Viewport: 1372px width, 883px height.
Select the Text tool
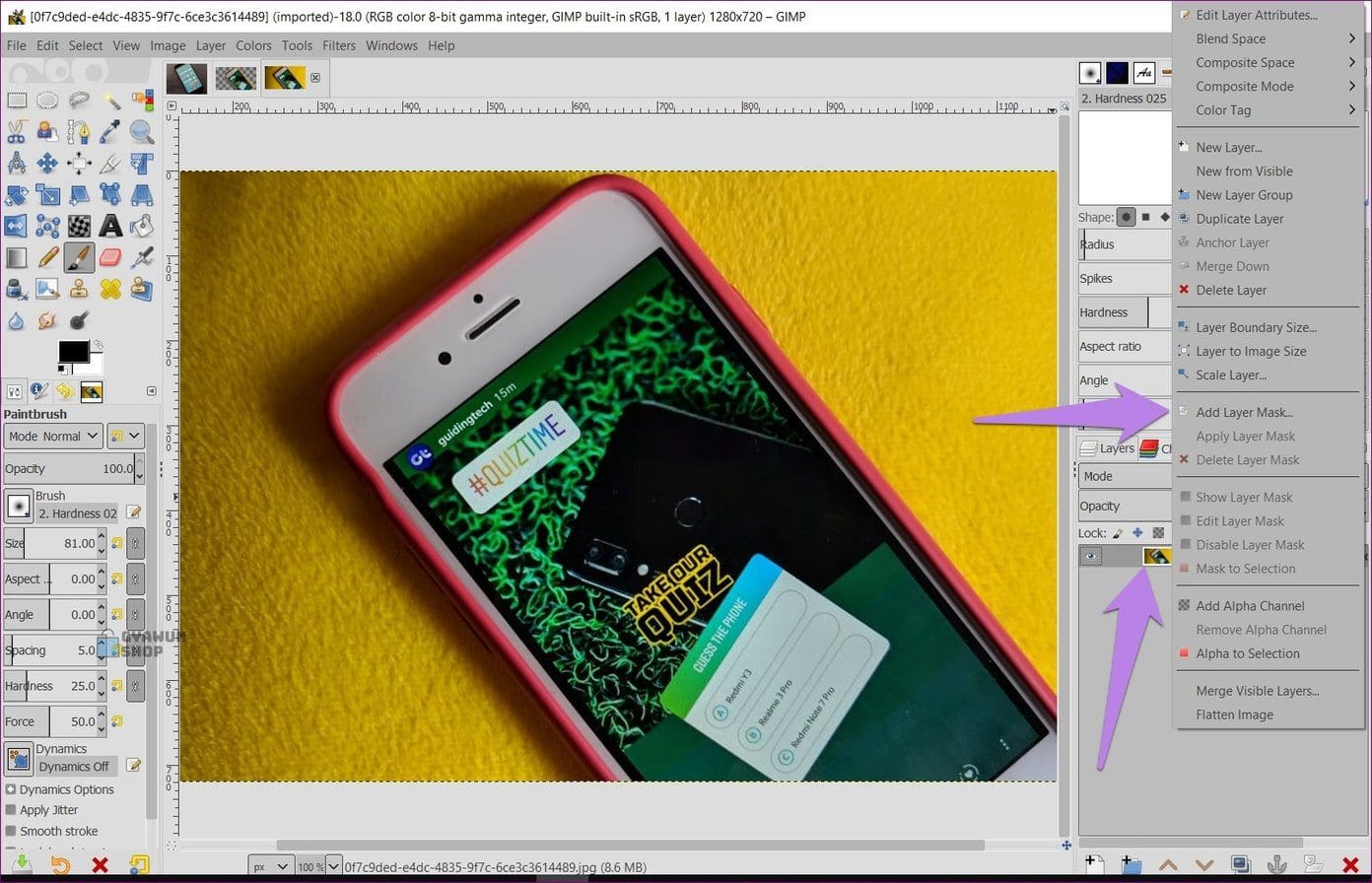tap(110, 227)
